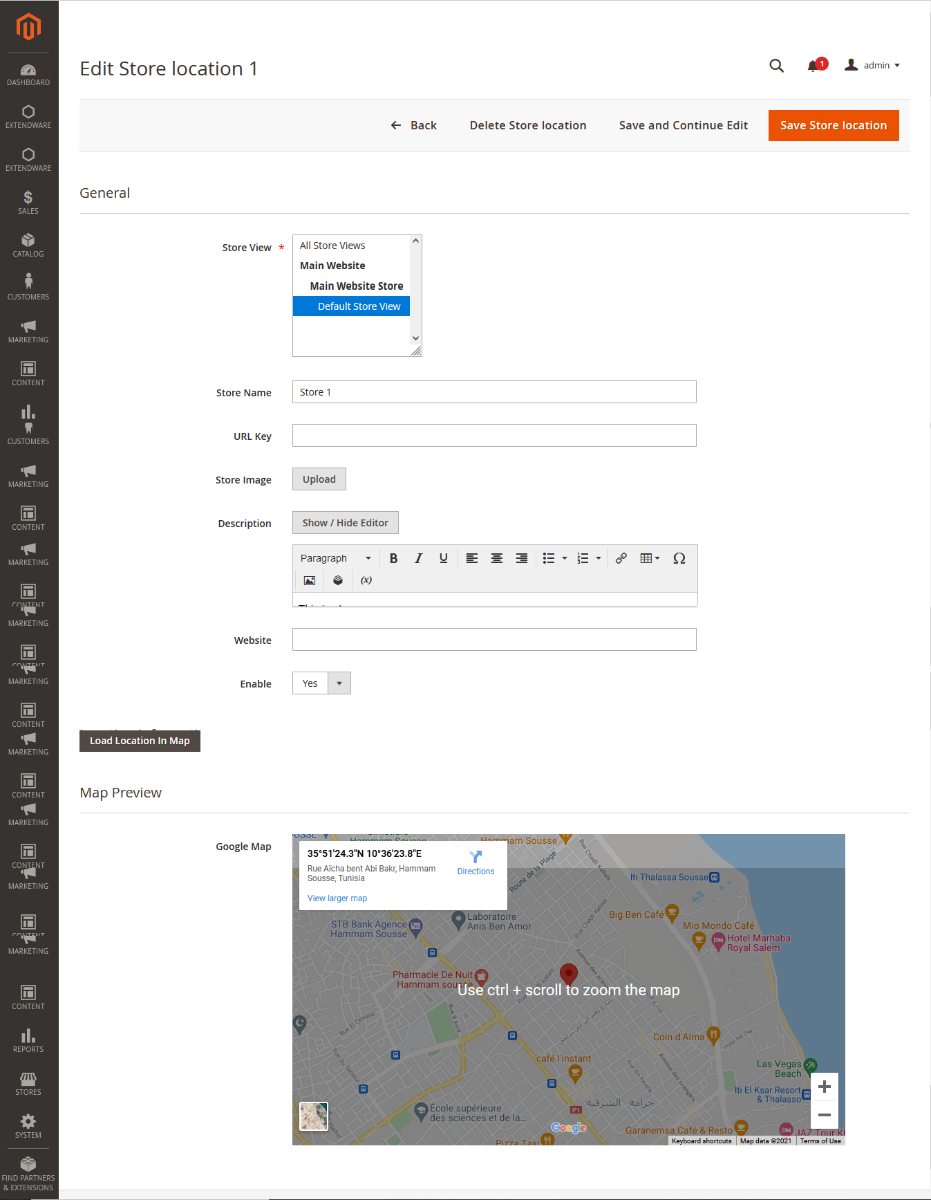Expand bullet list style options arrow
The height and width of the screenshot is (1200, 931).
(x=564, y=558)
